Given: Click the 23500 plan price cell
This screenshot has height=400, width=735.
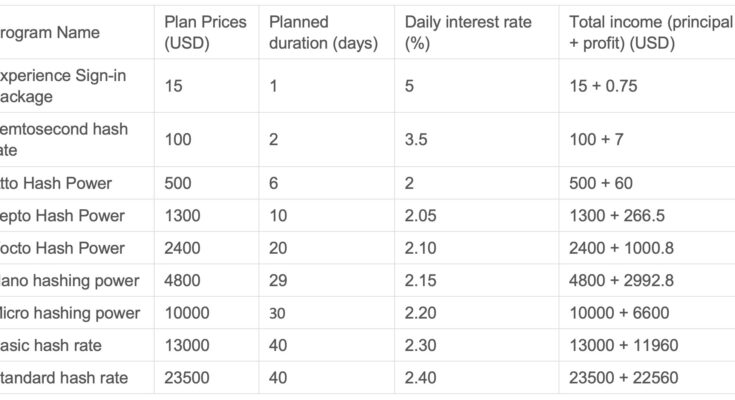Looking at the screenshot, I should click(x=187, y=377).
